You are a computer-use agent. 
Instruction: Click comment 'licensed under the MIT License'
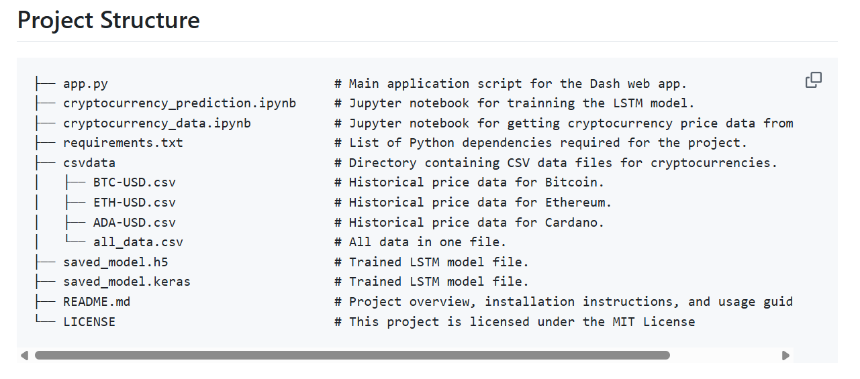(514, 321)
